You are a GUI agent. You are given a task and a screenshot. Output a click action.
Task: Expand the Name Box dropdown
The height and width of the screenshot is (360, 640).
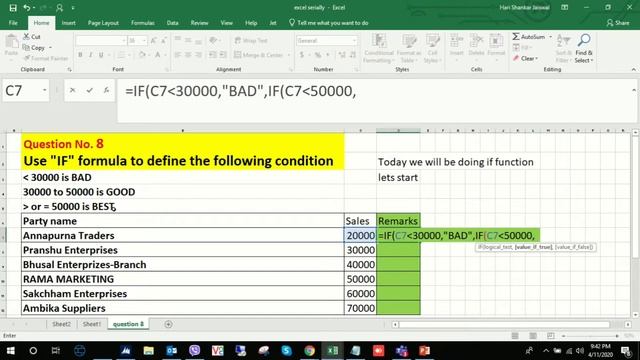[44, 90]
